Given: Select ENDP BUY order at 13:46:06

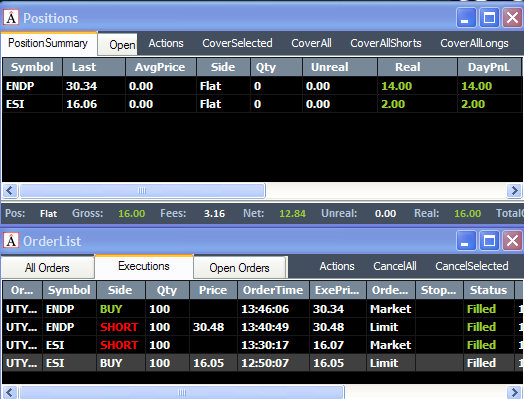Looking at the screenshot, I should (262, 309).
